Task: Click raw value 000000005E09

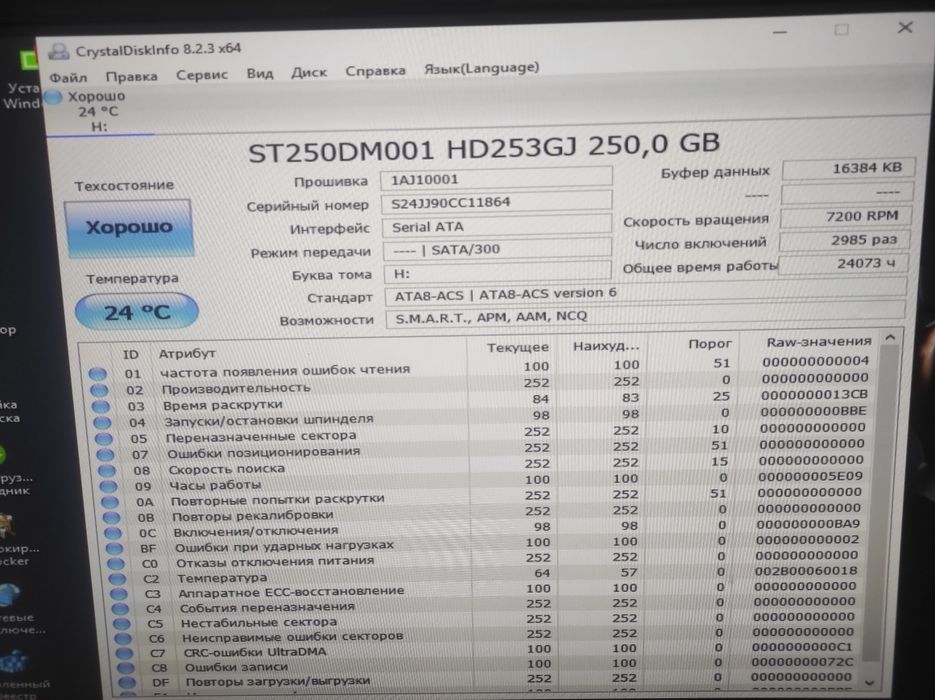Action: (810, 476)
